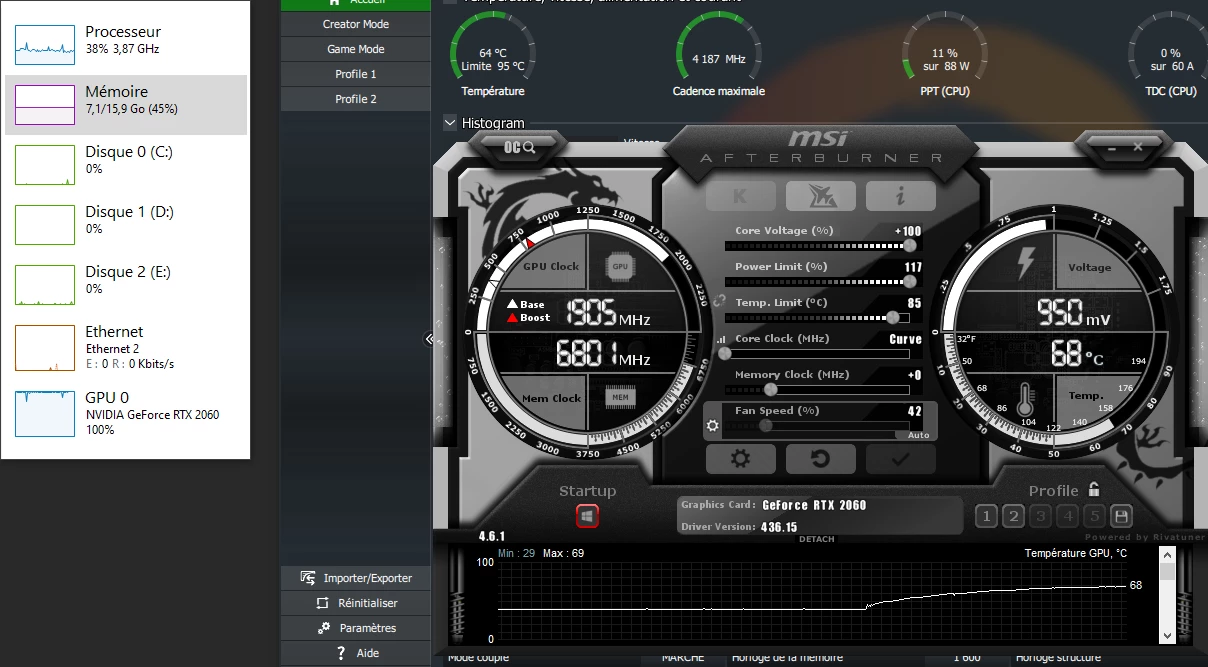Click the Processeur mini graph thumbnail
The image size is (1208, 667).
pos(45,45)
